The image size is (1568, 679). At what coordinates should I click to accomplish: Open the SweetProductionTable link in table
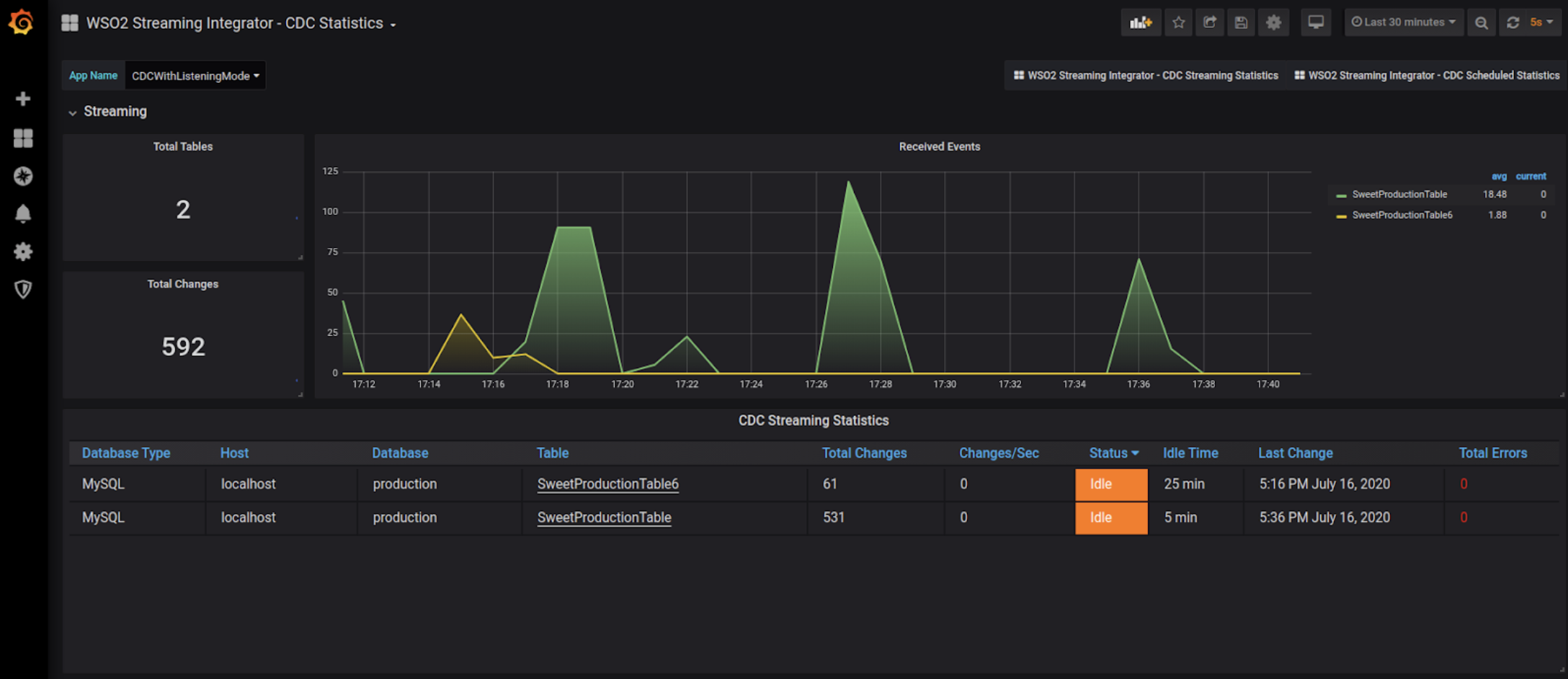604,518
